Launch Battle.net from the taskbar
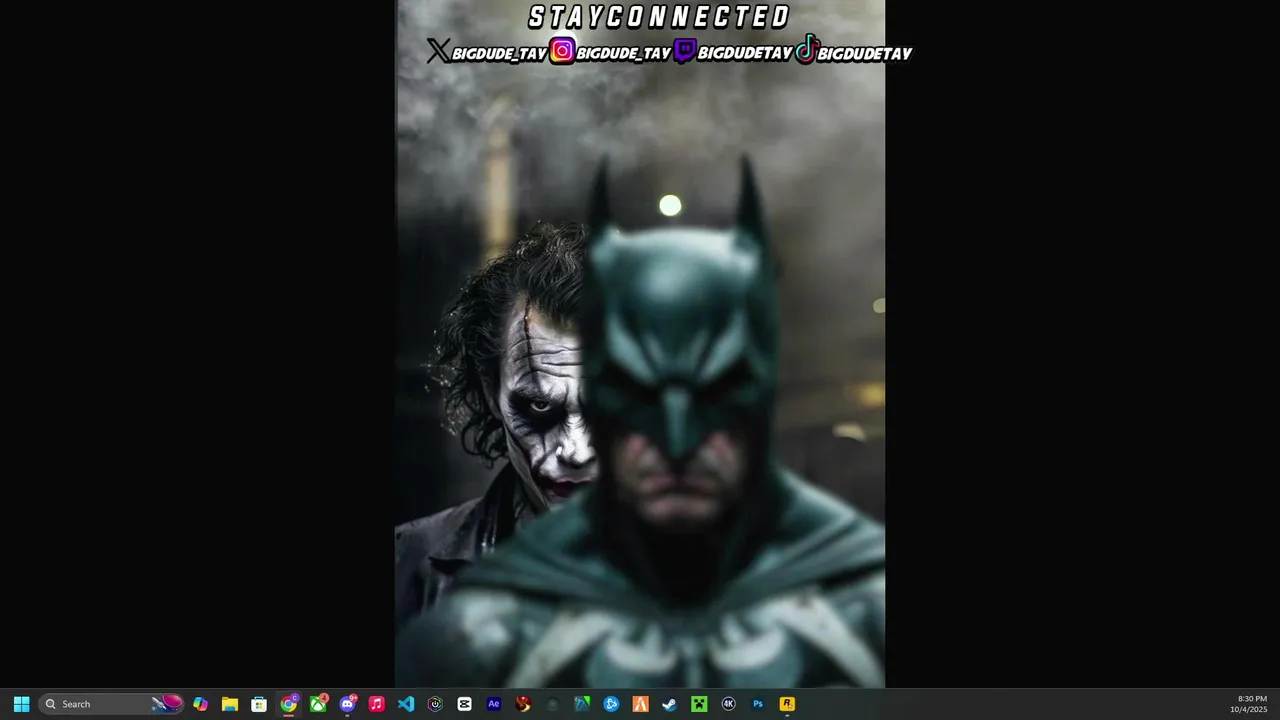 click(x=611, y=704)
